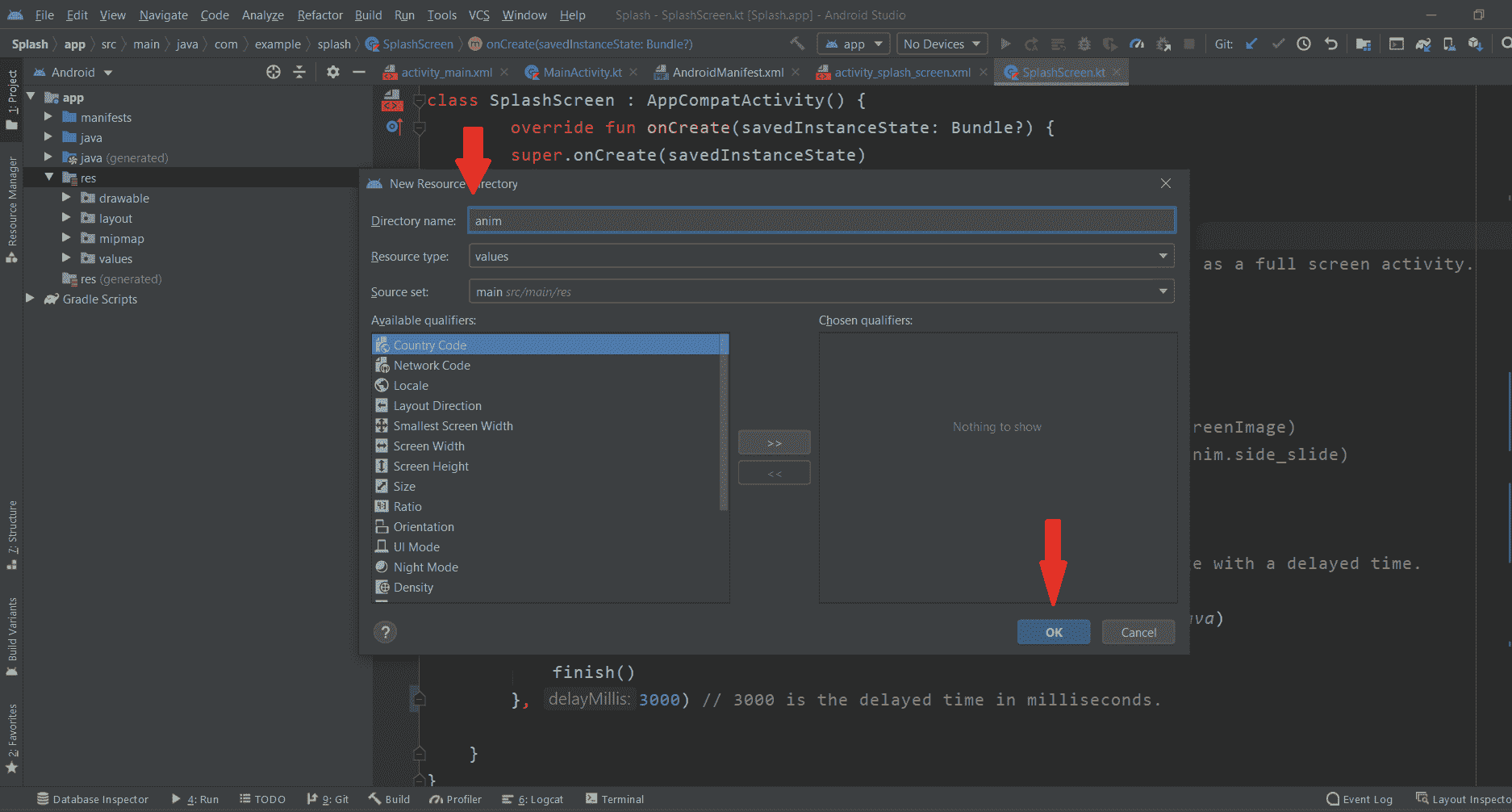Click the Git update project arrow
Screen dimensions: 1512x812
click(1251, 44)
